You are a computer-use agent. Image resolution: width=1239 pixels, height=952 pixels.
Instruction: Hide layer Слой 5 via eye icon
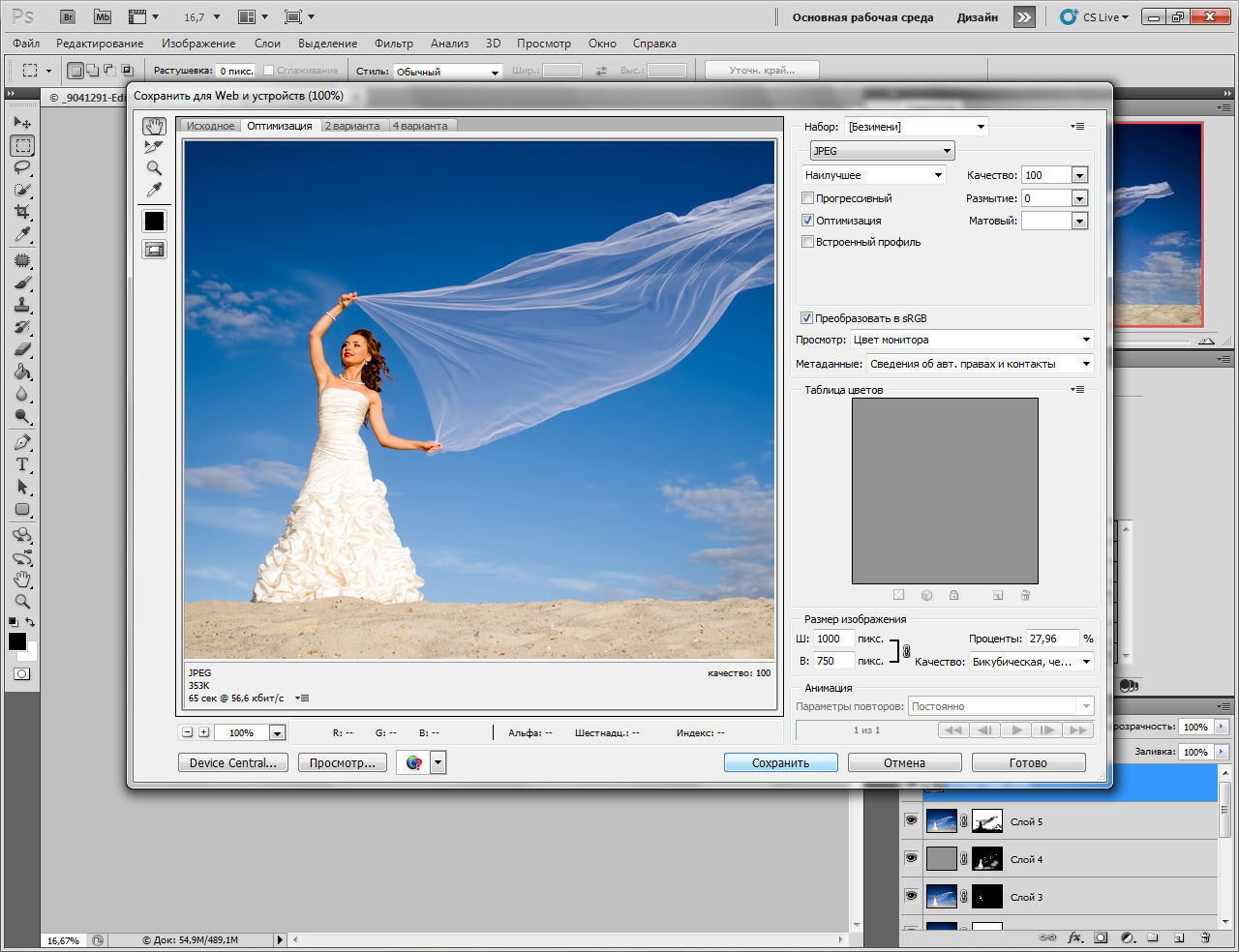click(911, 820)
